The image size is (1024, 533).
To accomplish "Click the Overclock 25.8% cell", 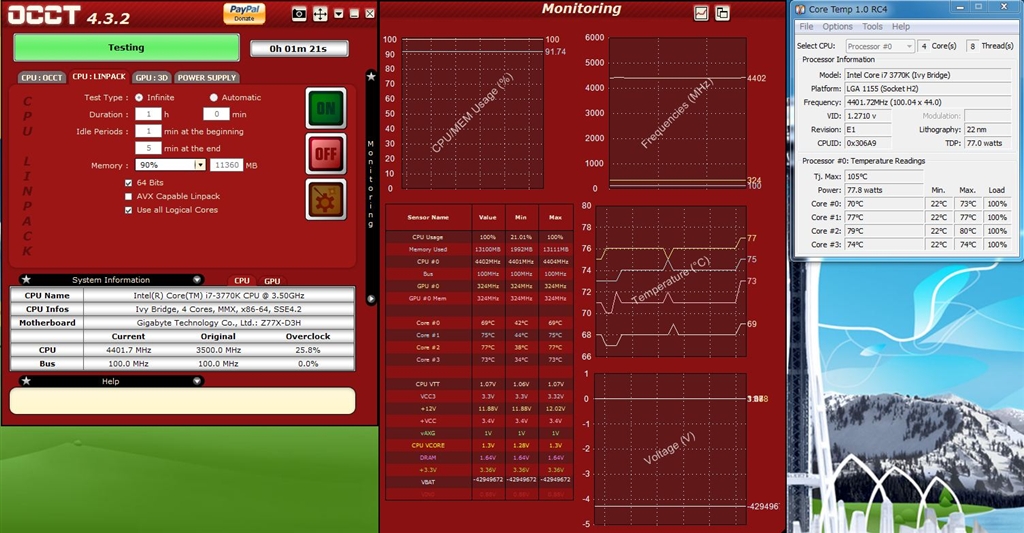I will (x=308, y=350).
